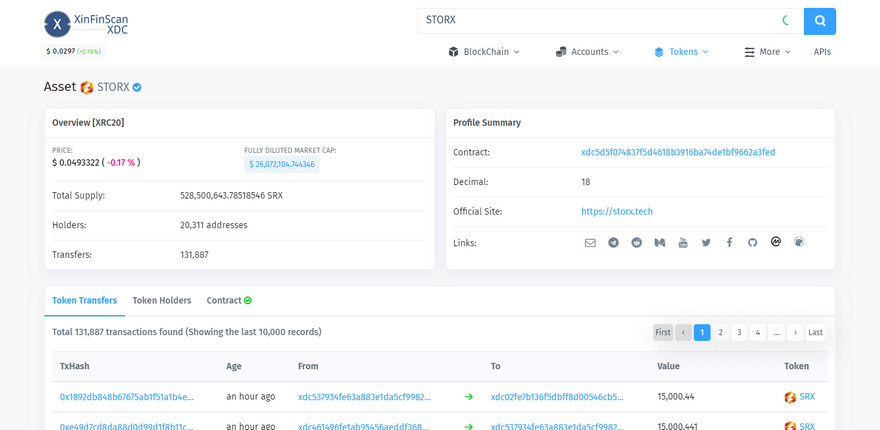880x430 pixels.
Task: Go to page 2 of transfers
Action: (x=720, y=332)
